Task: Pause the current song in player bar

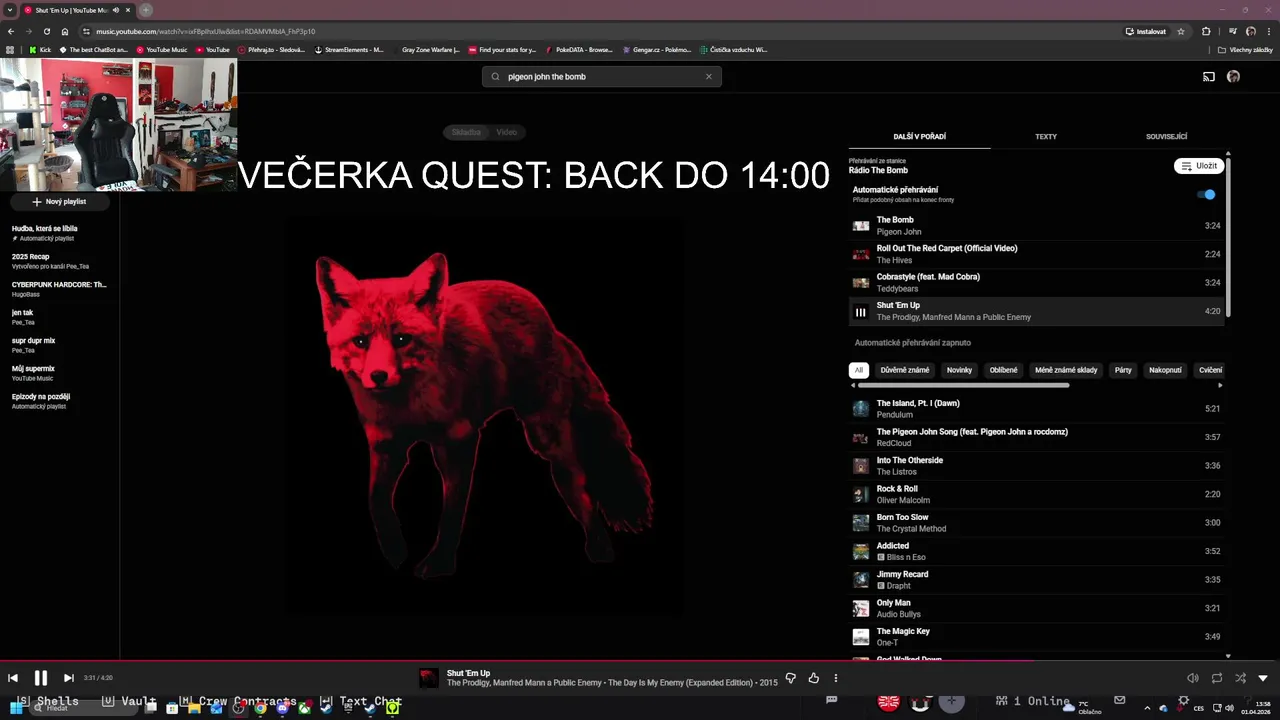Action: tap(41, 678)
